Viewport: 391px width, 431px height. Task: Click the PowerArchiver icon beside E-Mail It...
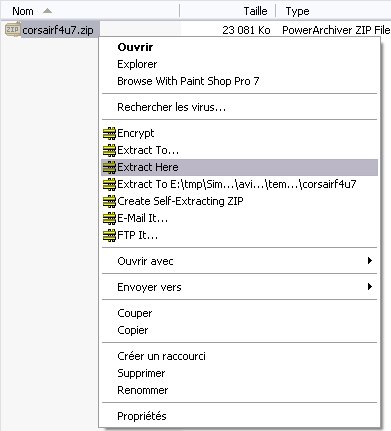tap(109, 218)
